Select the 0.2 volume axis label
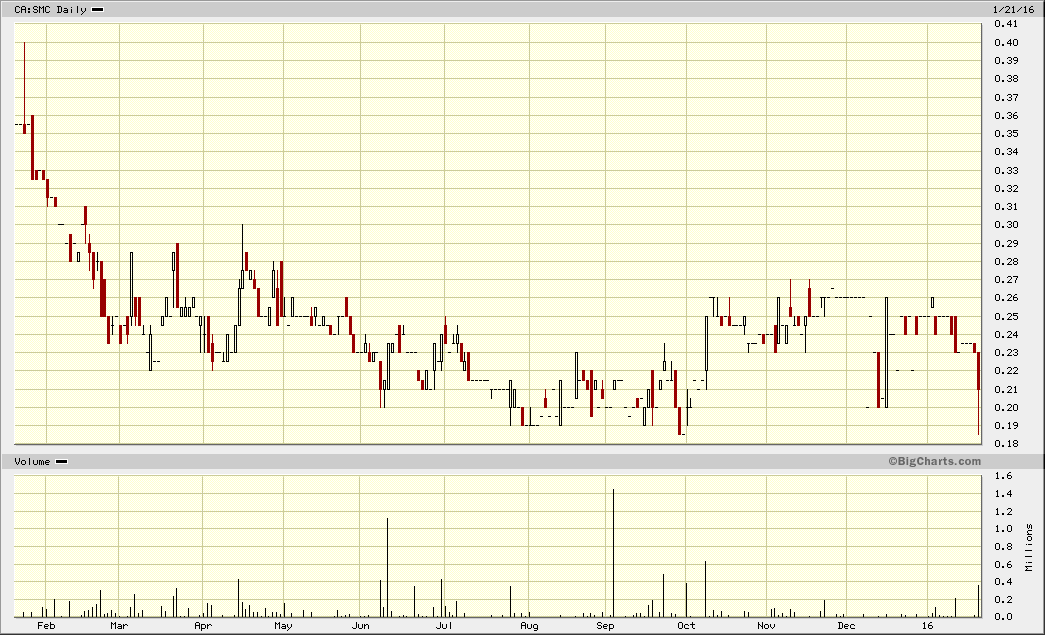The width and height of the screenshot is (1045, 635). point(1004,600)
